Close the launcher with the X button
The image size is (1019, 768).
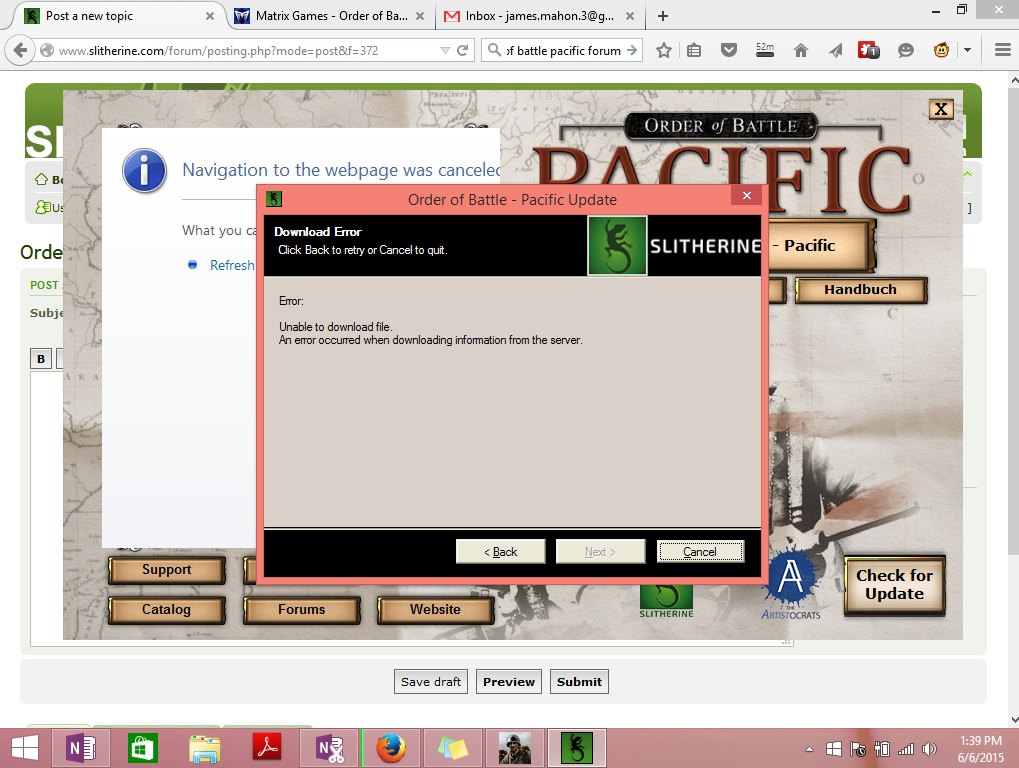pyautogui.click(x=941, y=109)
